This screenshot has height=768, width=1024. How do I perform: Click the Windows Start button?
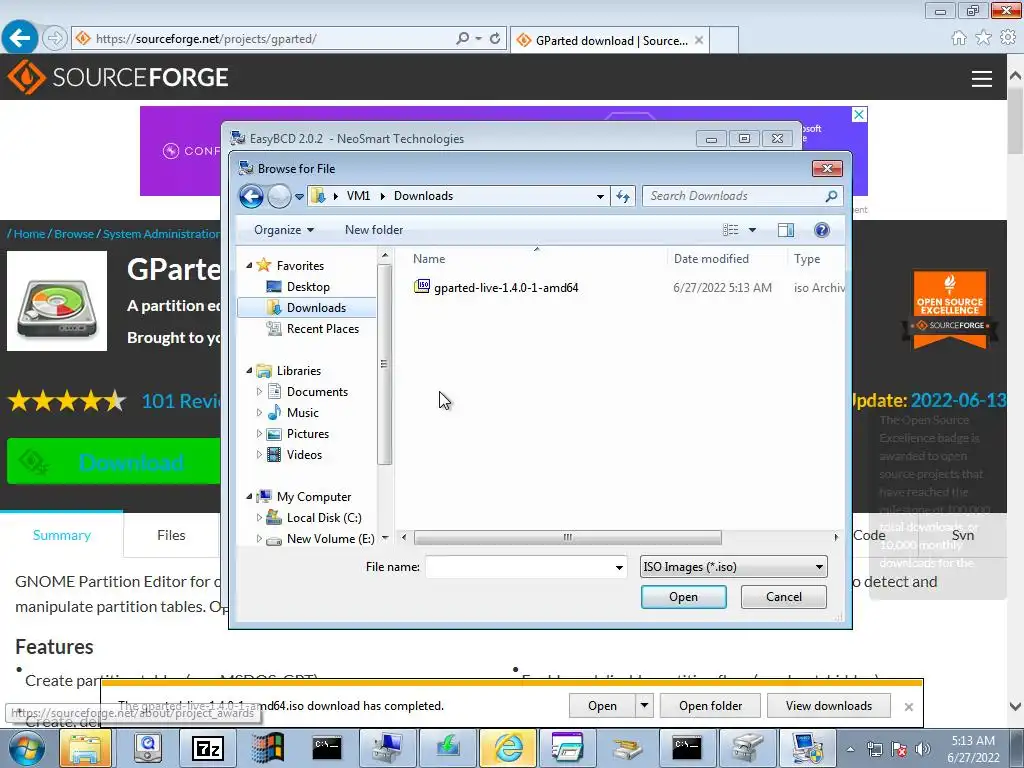click(26, 748)
